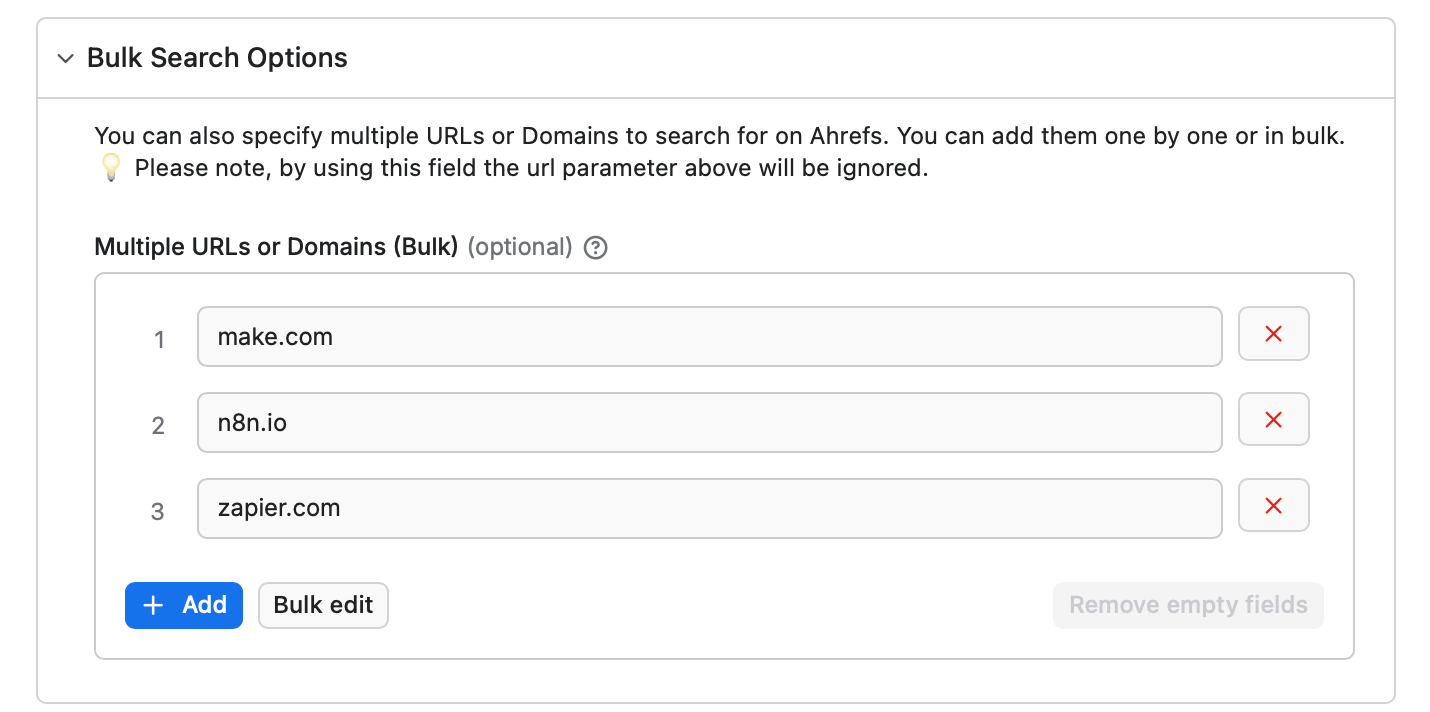Viewport: 1430px width, 712px height.
Task: Delete the n8n.io row using red X
Action: click(1273, 420)
